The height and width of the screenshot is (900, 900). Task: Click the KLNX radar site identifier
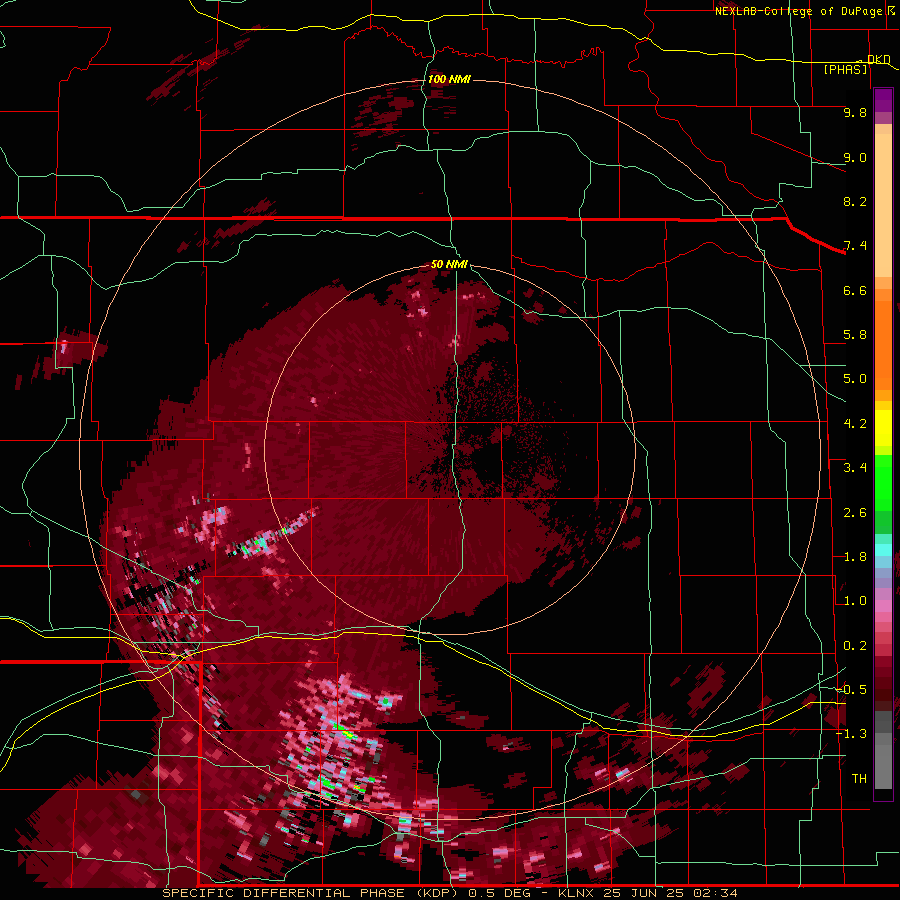(576, 893)
